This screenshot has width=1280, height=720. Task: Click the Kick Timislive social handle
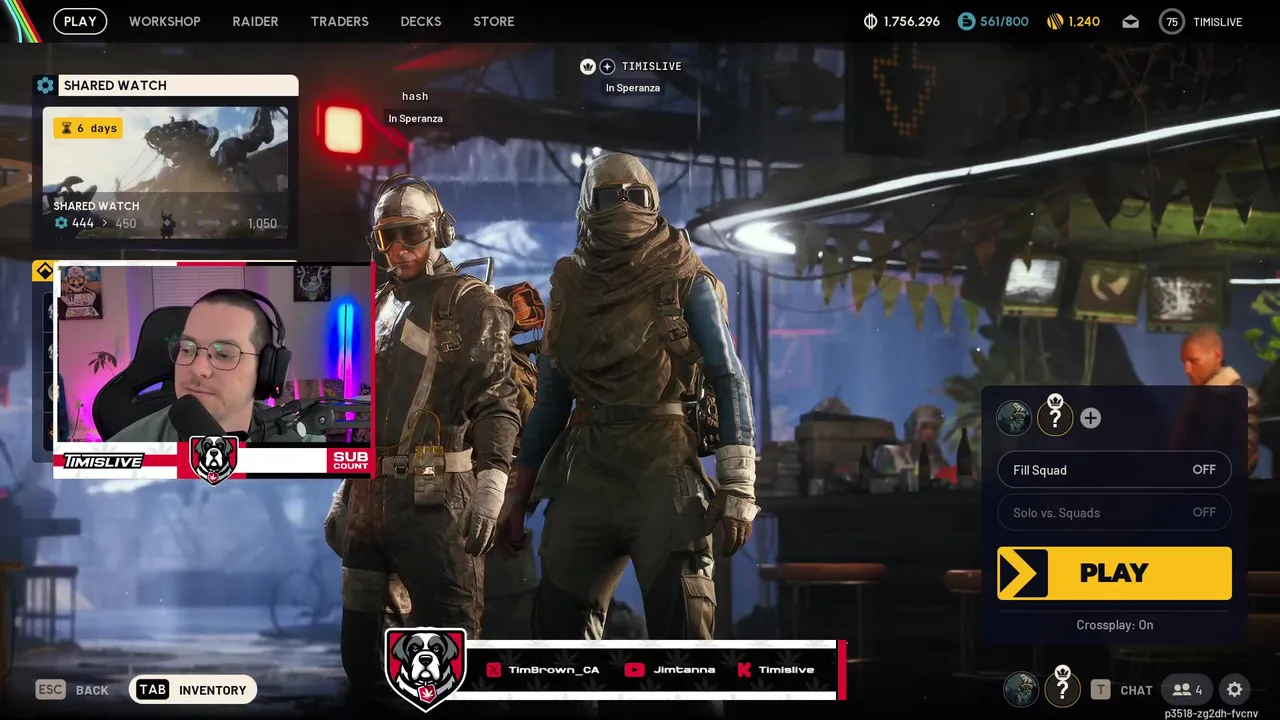pos(775,670)
